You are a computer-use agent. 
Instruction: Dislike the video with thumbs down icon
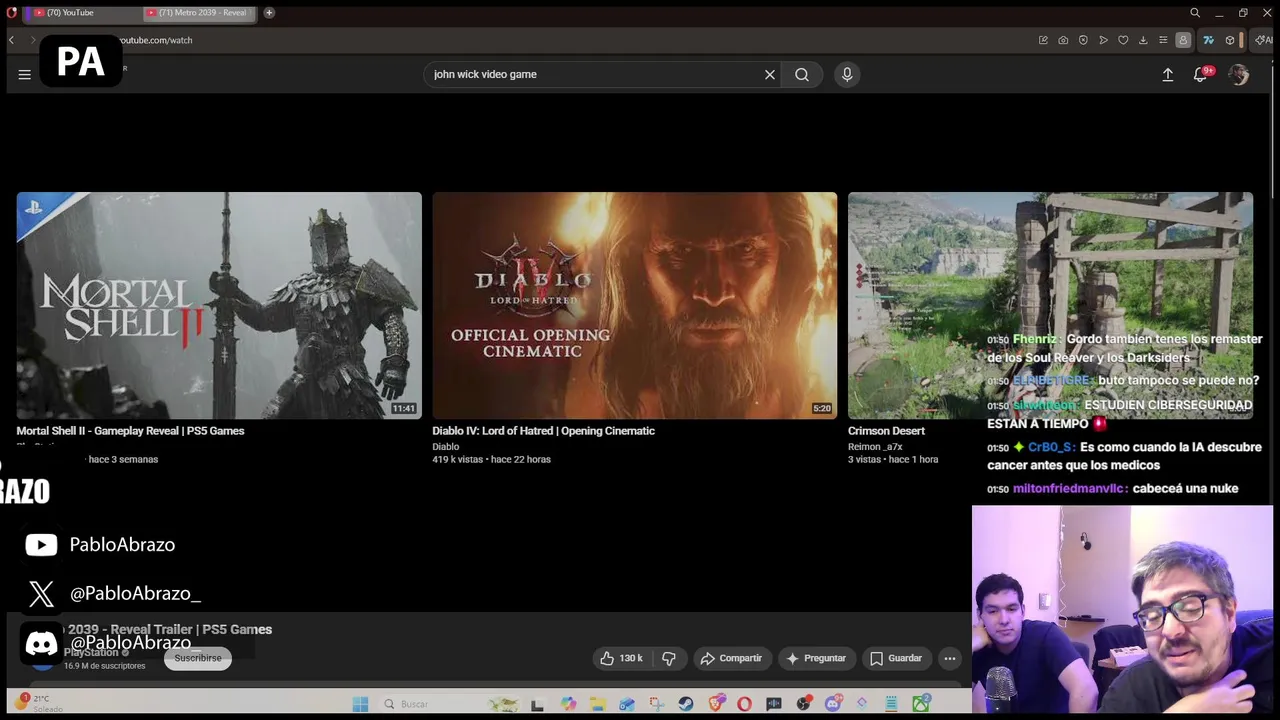tap(669, 658)
